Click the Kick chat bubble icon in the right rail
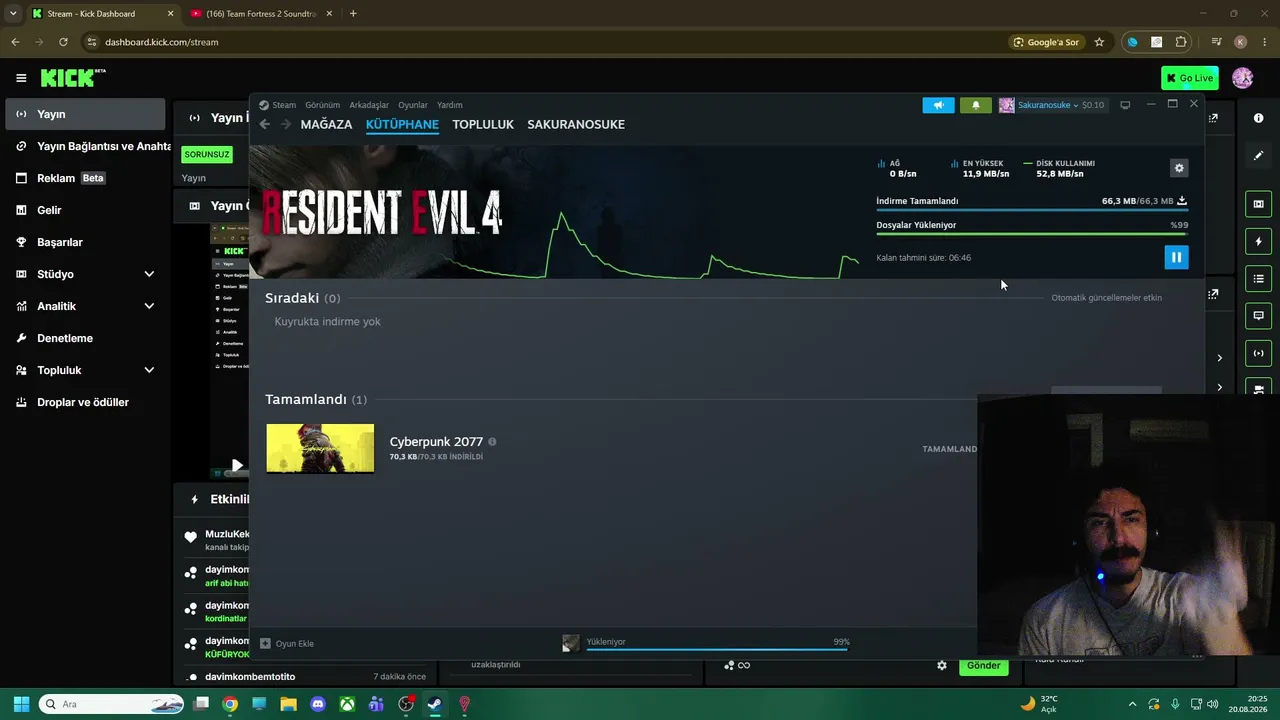Viewport: 1280px width, 720px height. point(1258,316)
